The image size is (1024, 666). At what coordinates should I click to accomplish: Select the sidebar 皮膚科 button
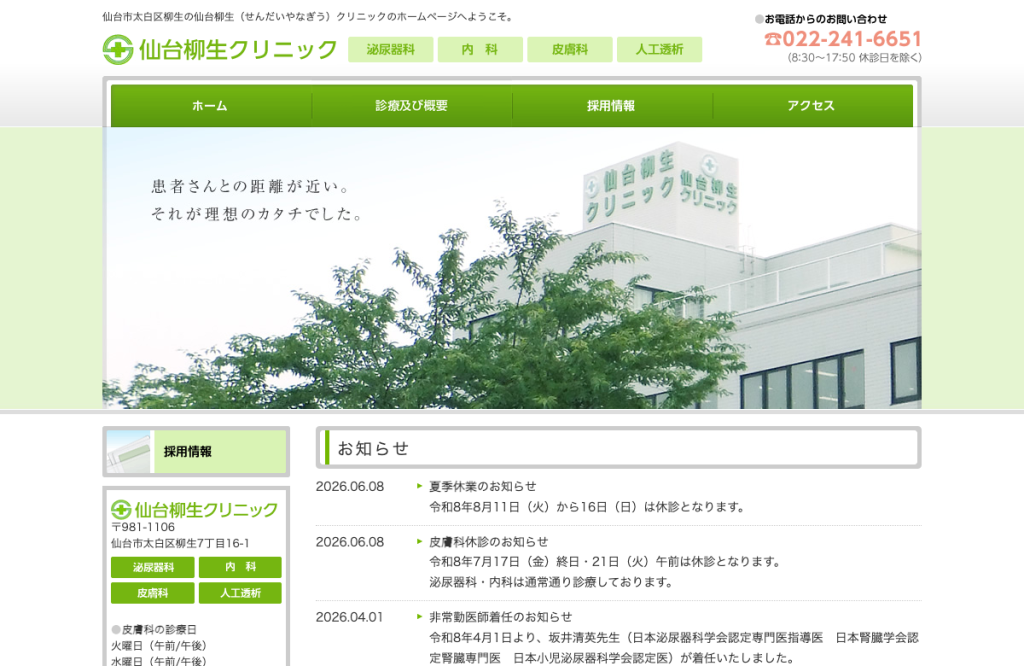coord(152,593)
